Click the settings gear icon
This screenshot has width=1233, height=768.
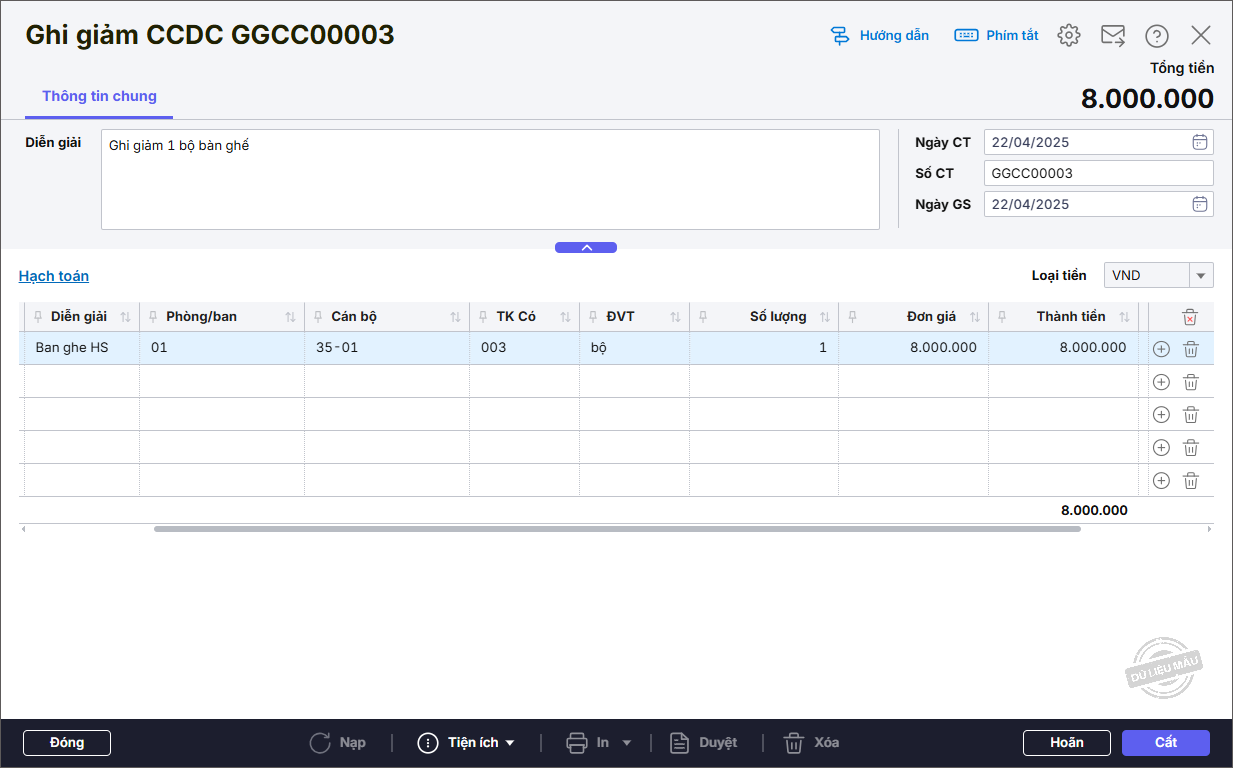pos(1069,35)
